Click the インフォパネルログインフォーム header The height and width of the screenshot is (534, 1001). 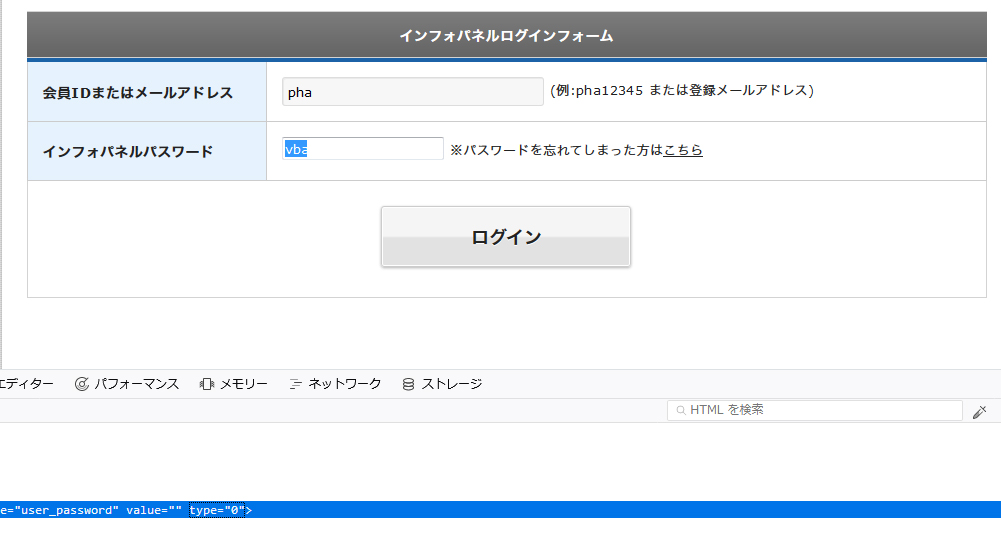pyautogui.click(x=506, y=36)
